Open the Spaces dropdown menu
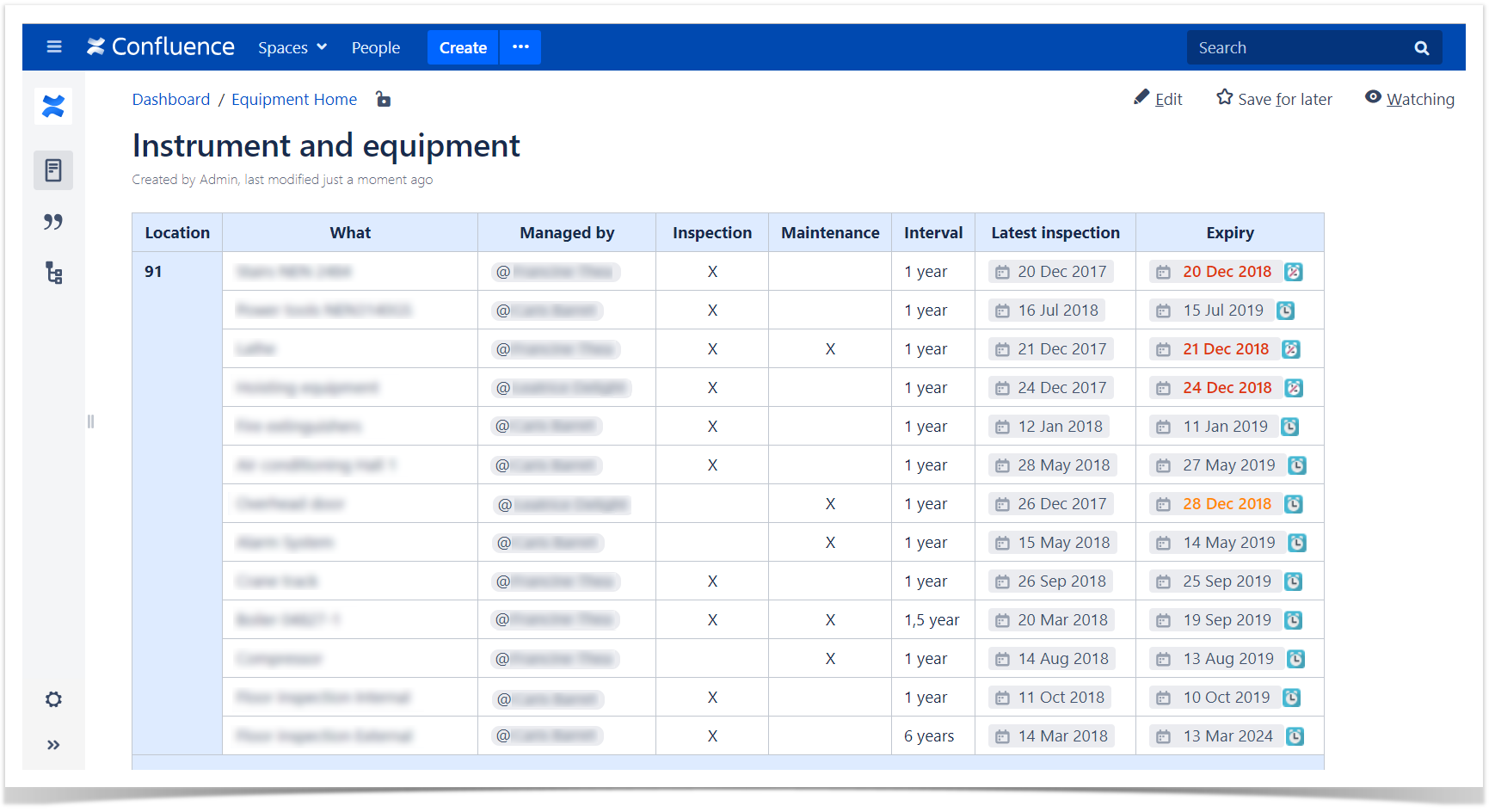 click(x=292, y=48)
